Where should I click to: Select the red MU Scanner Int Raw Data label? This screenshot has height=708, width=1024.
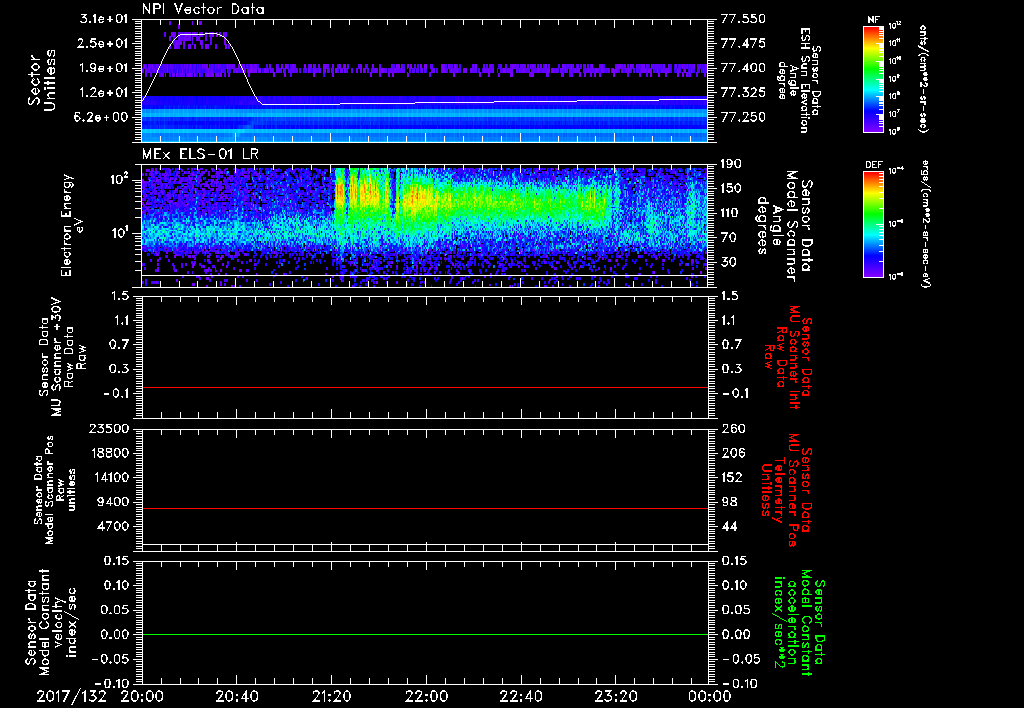click(x=787, y=357)
